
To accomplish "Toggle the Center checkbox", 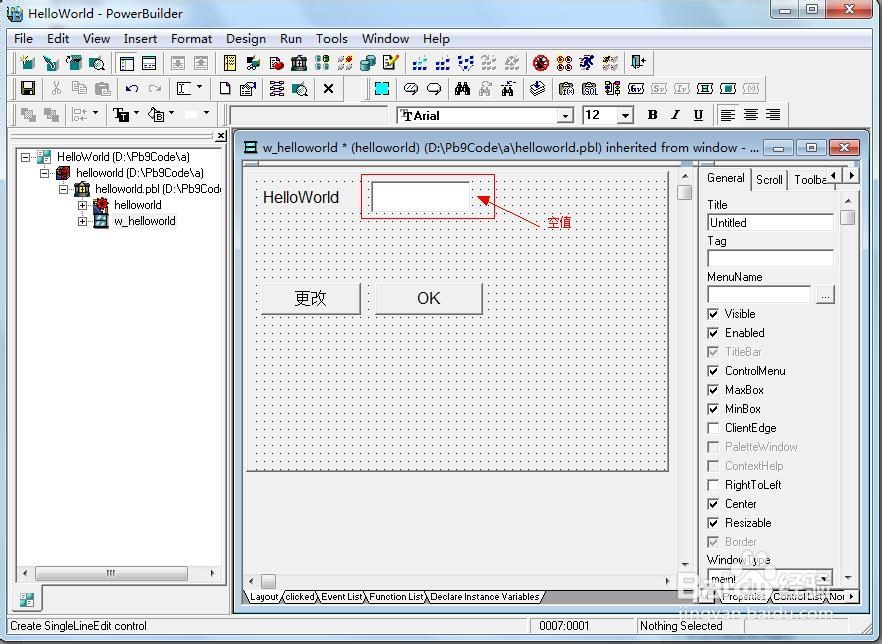I will [713, 504].
